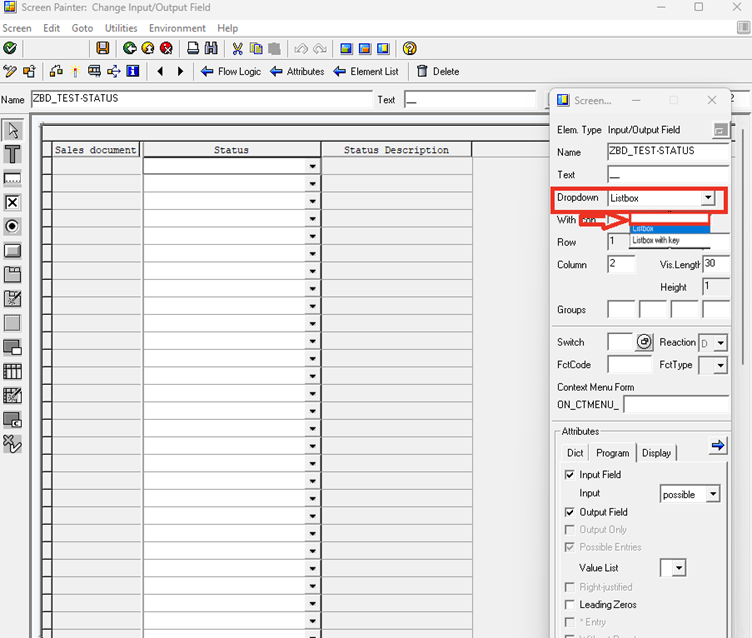Select the Checkbox element tool in palette
This screenshot has height=638, width=752.
click(x=12, y=202)
